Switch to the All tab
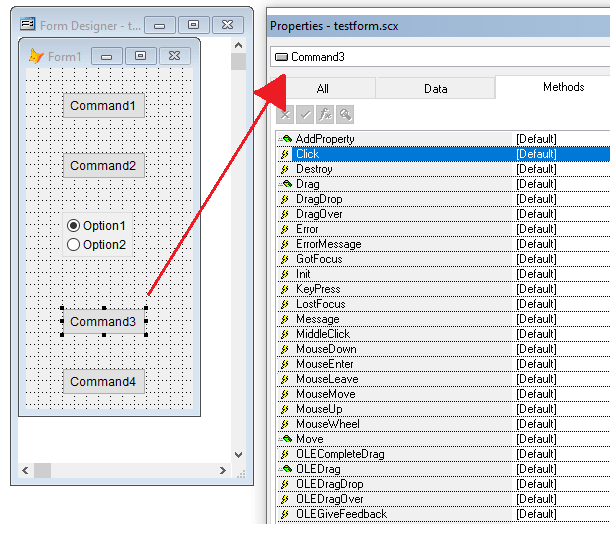This screenshot has width=610, height=544. 323,89
